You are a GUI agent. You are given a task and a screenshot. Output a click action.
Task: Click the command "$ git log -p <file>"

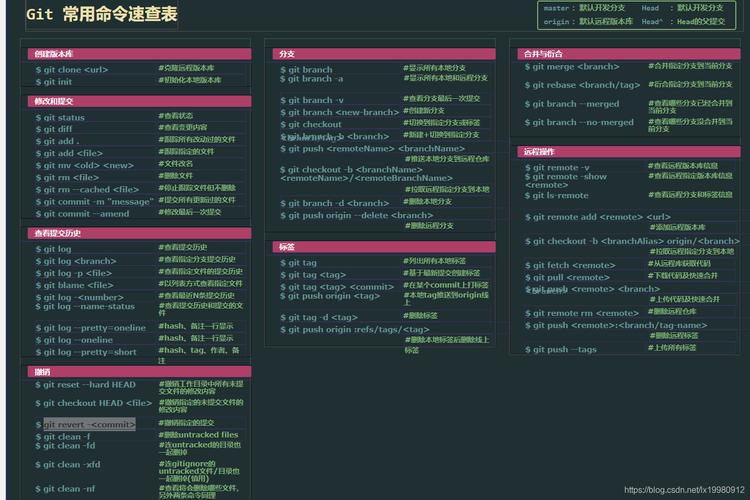pos(74,273)
